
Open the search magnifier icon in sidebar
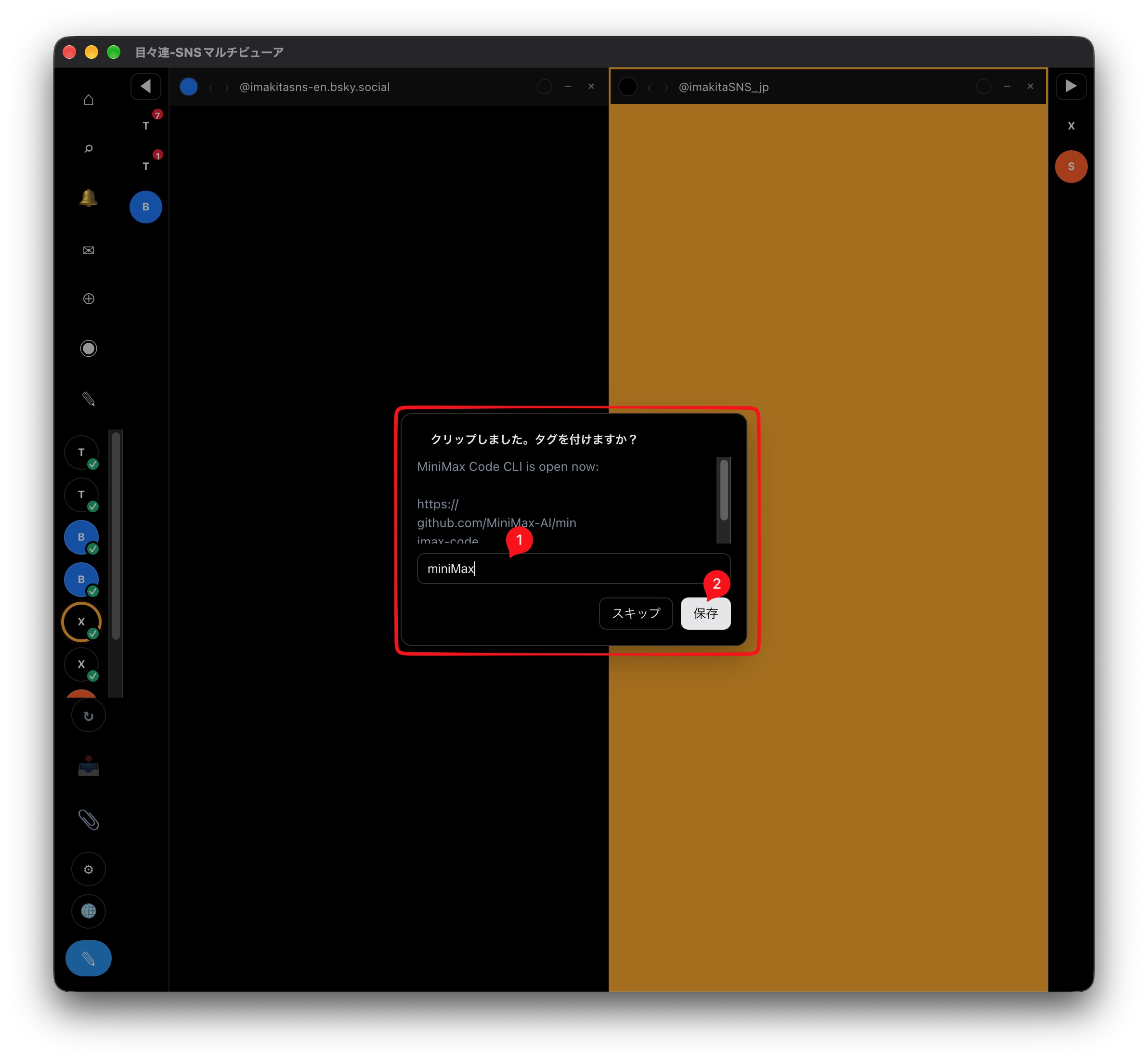88,149
